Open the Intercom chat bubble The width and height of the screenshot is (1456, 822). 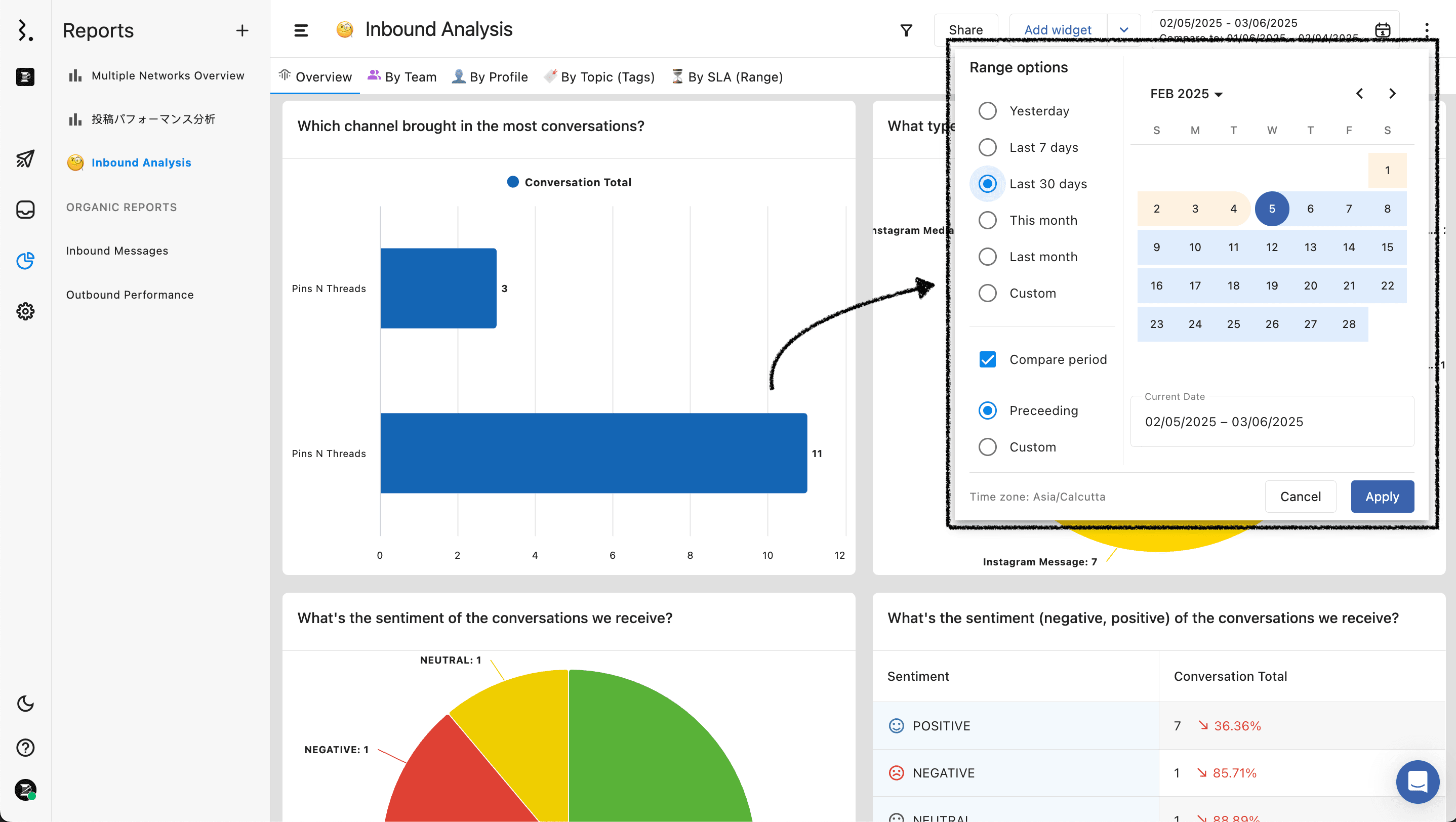pyautogui.click(x=1418, y=783)
